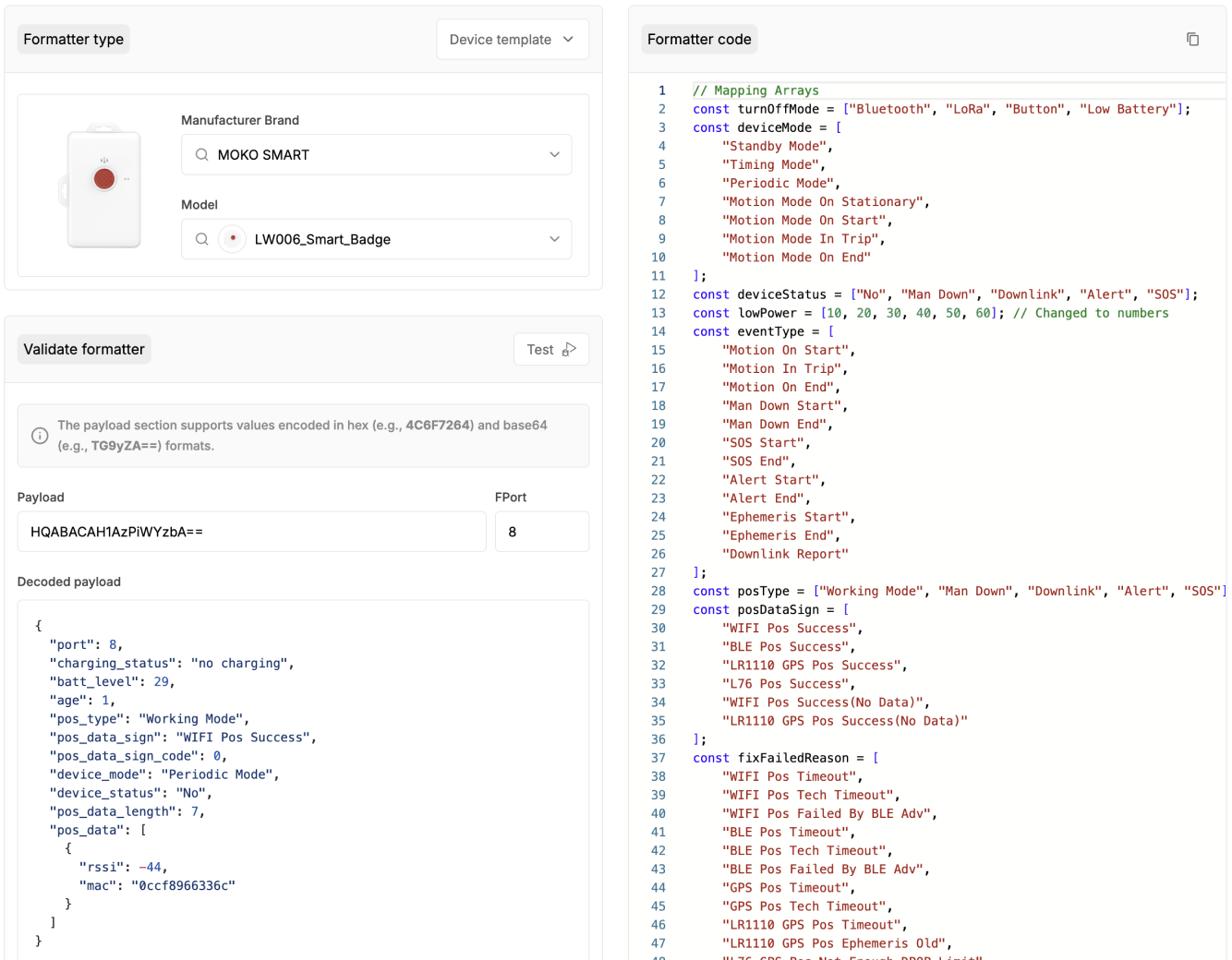Click the Manufacturer Brand label
The width and height of the screenshot is (1232, 960).
click(240, 120)
